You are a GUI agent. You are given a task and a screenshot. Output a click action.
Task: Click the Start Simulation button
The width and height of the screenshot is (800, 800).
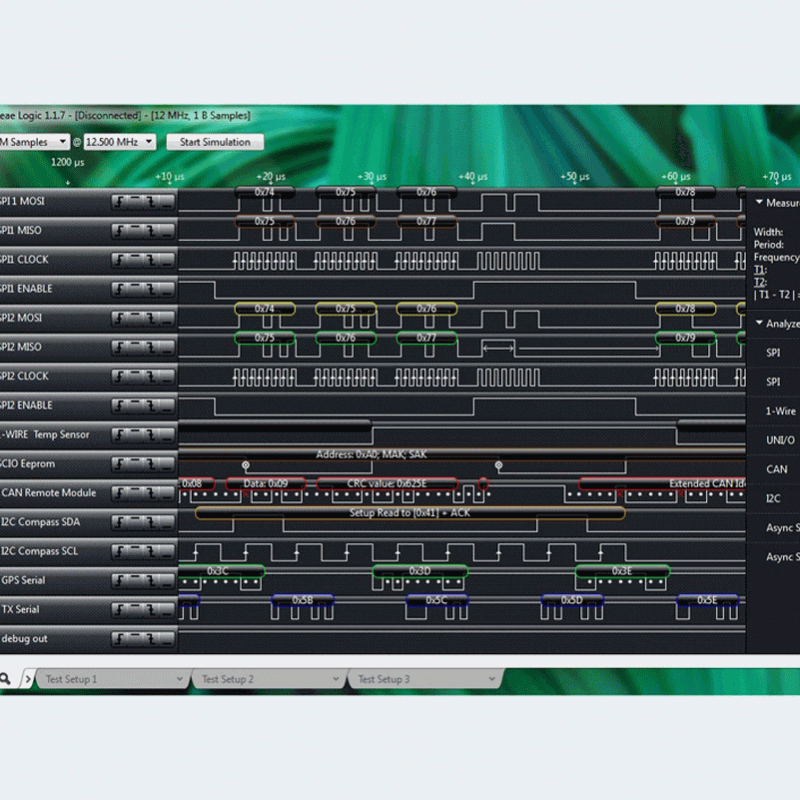point(215,142)
